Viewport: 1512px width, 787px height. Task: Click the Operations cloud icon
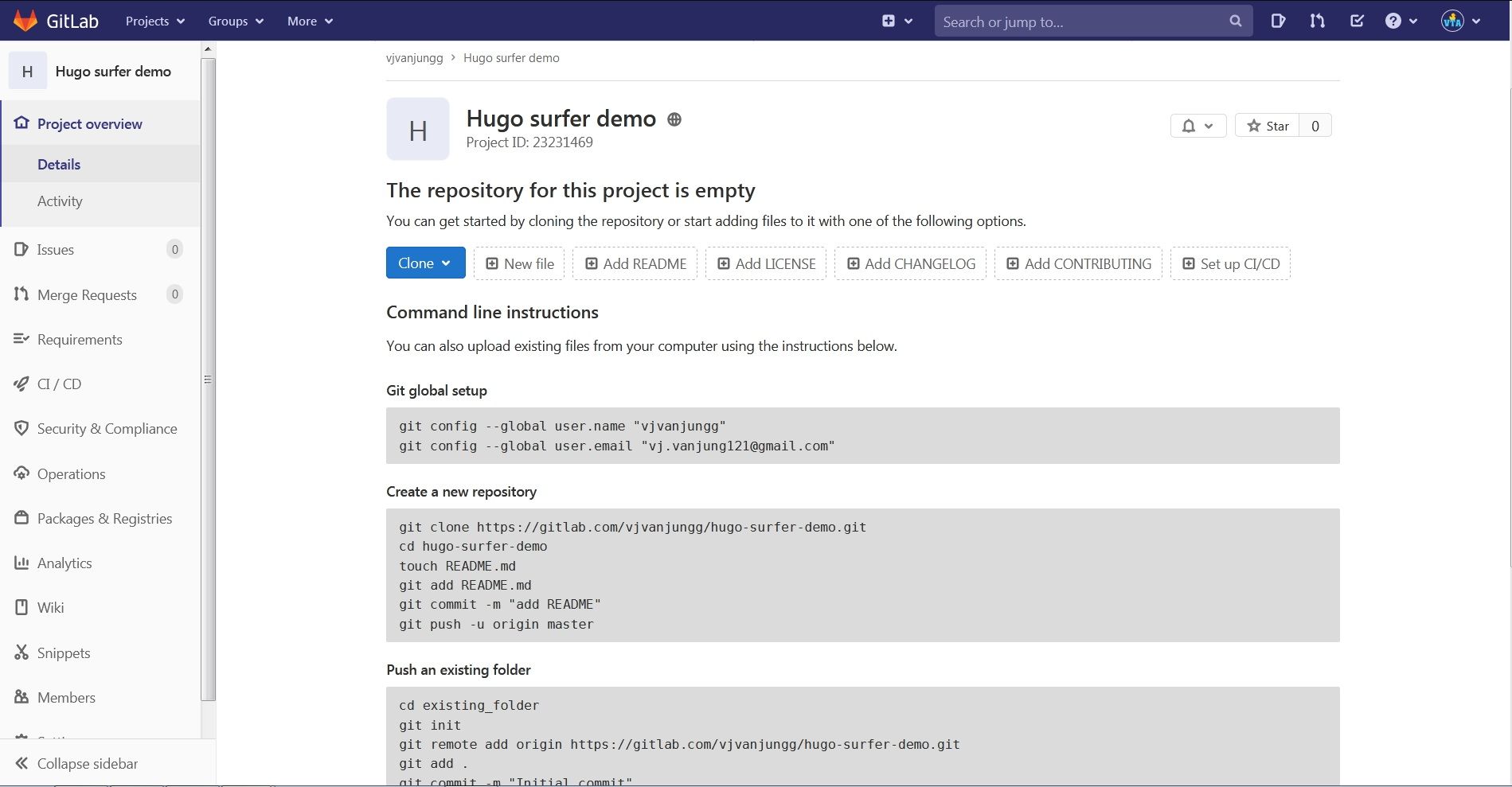pyautogui.click(x=21, y=473)
